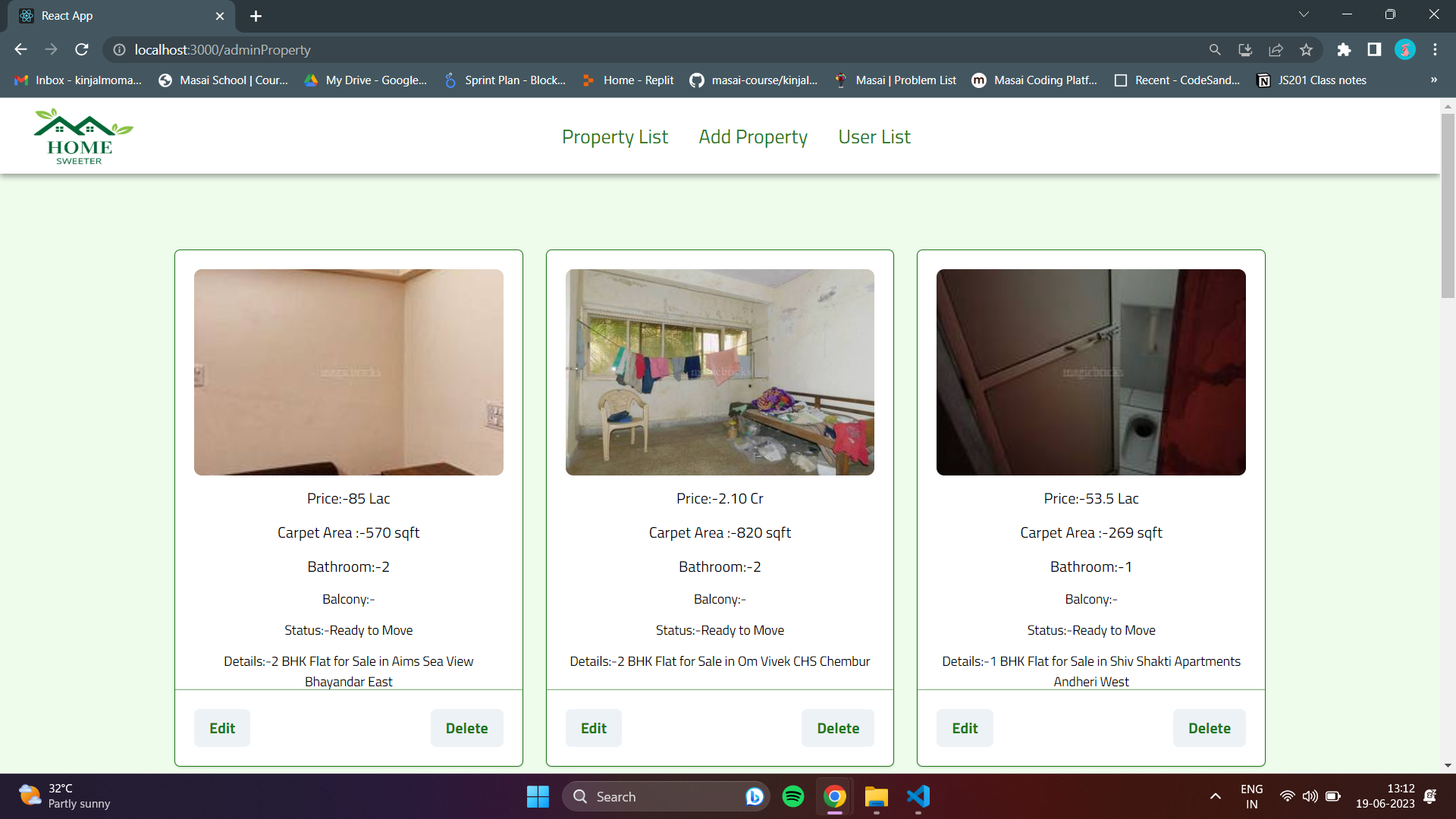Click the Chembur flat room photo
Screen dimensions: 1456x819
pos(719,372)
